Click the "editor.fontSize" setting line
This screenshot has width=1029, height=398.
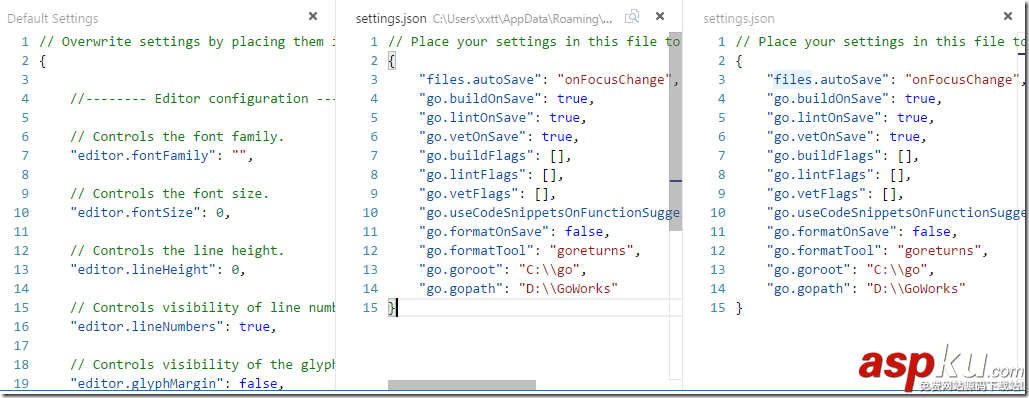point(150,213)
